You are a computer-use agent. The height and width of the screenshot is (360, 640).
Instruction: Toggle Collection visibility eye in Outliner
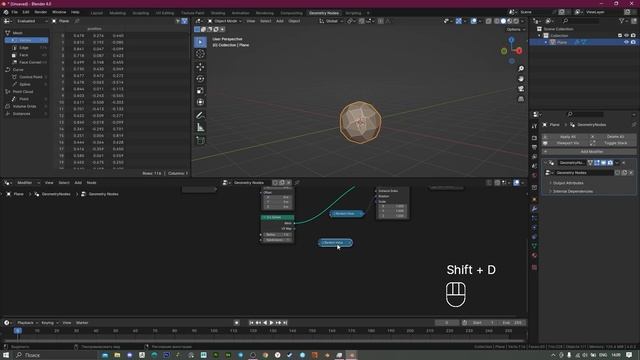tap(626, 36)
